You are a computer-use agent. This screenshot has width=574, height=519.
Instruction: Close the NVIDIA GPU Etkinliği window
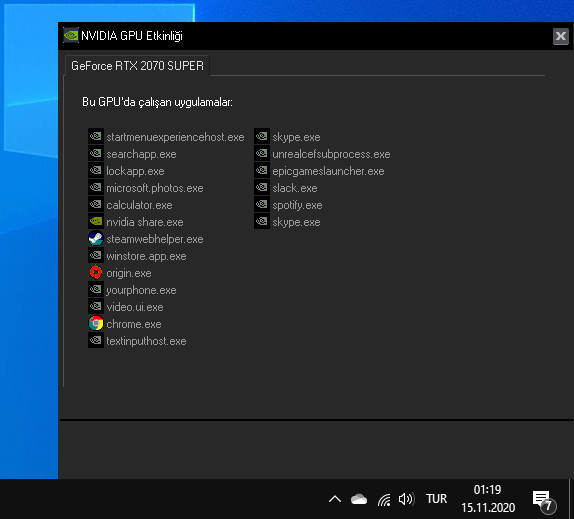coord(560,36)
